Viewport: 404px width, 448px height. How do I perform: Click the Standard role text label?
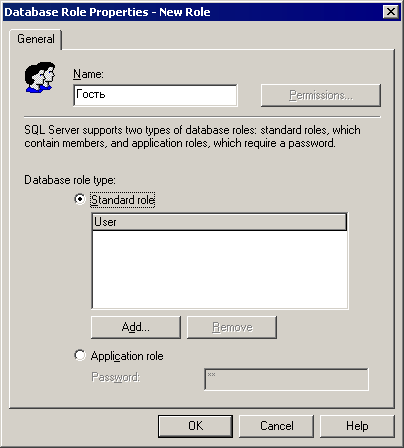pyautogui.click(x=123, y=200)
